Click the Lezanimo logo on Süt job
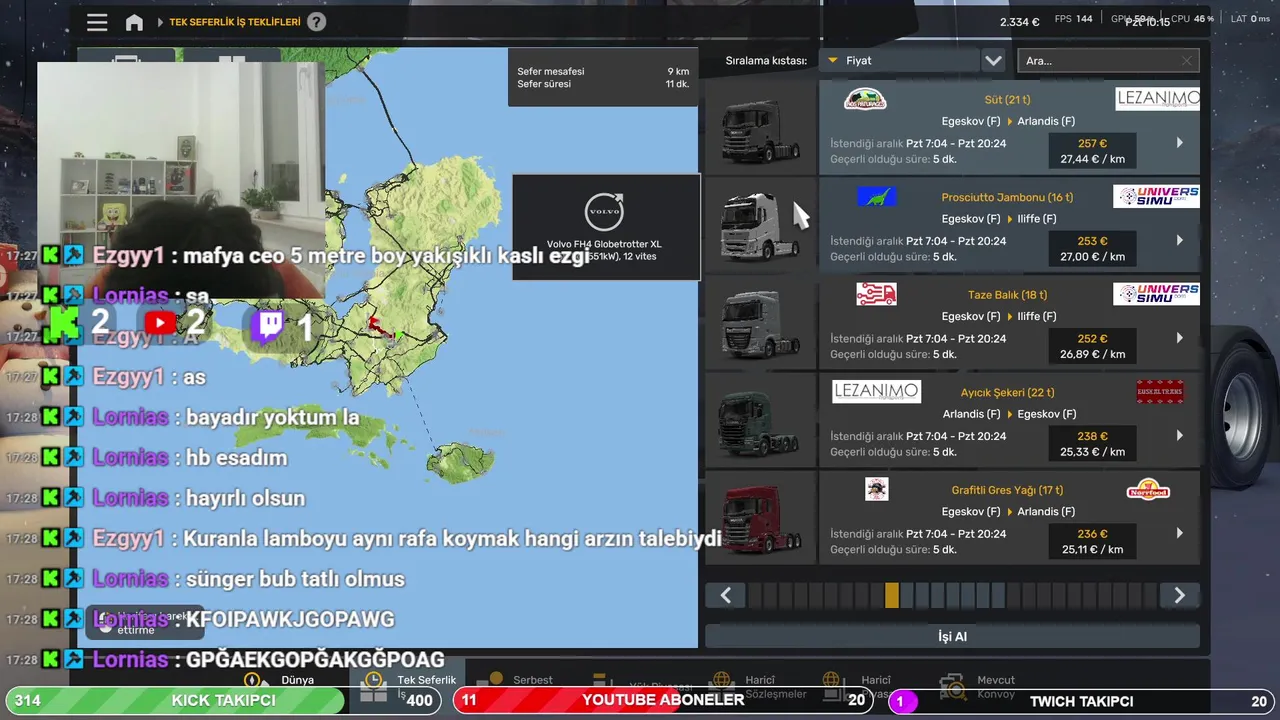 pyautogui.click(x=1157, y=99)
